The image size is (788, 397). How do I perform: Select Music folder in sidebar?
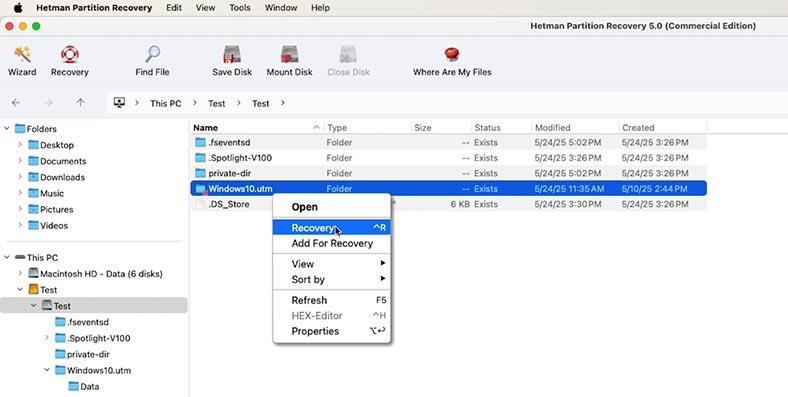click(x=46, y=193)
